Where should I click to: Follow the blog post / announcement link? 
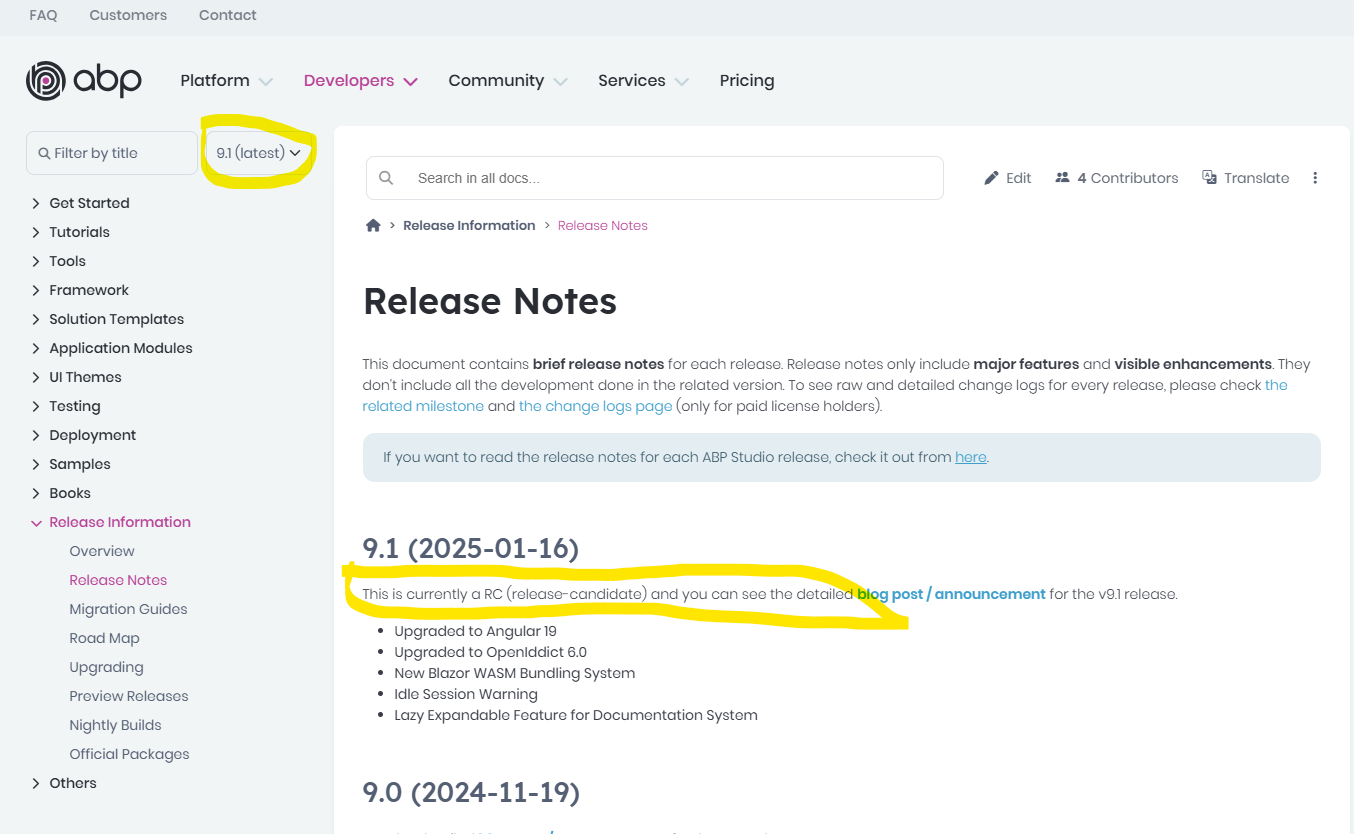(x=951, y=594)
